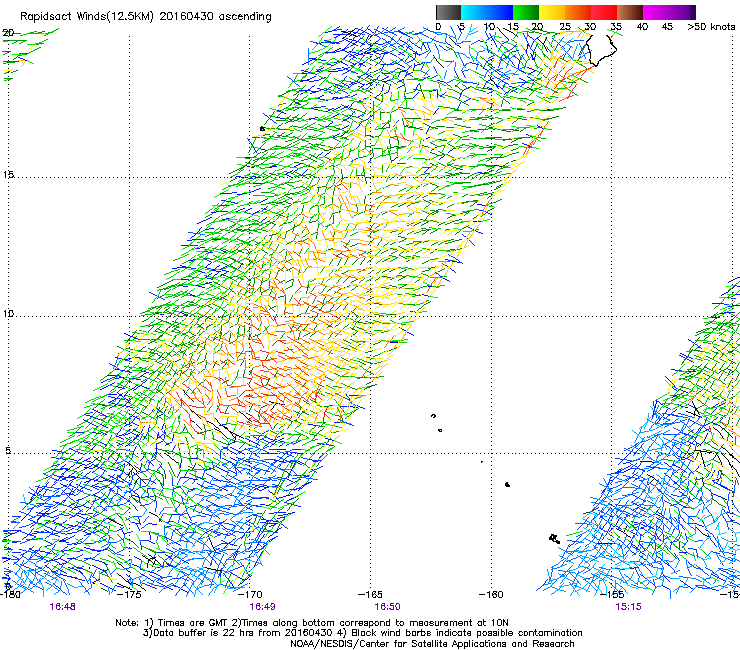Click the 'Data buffer is 22 hrs' note line
The width and height of the screenshot is (740, 650).
pyautogui.click(x=362, y=633)
